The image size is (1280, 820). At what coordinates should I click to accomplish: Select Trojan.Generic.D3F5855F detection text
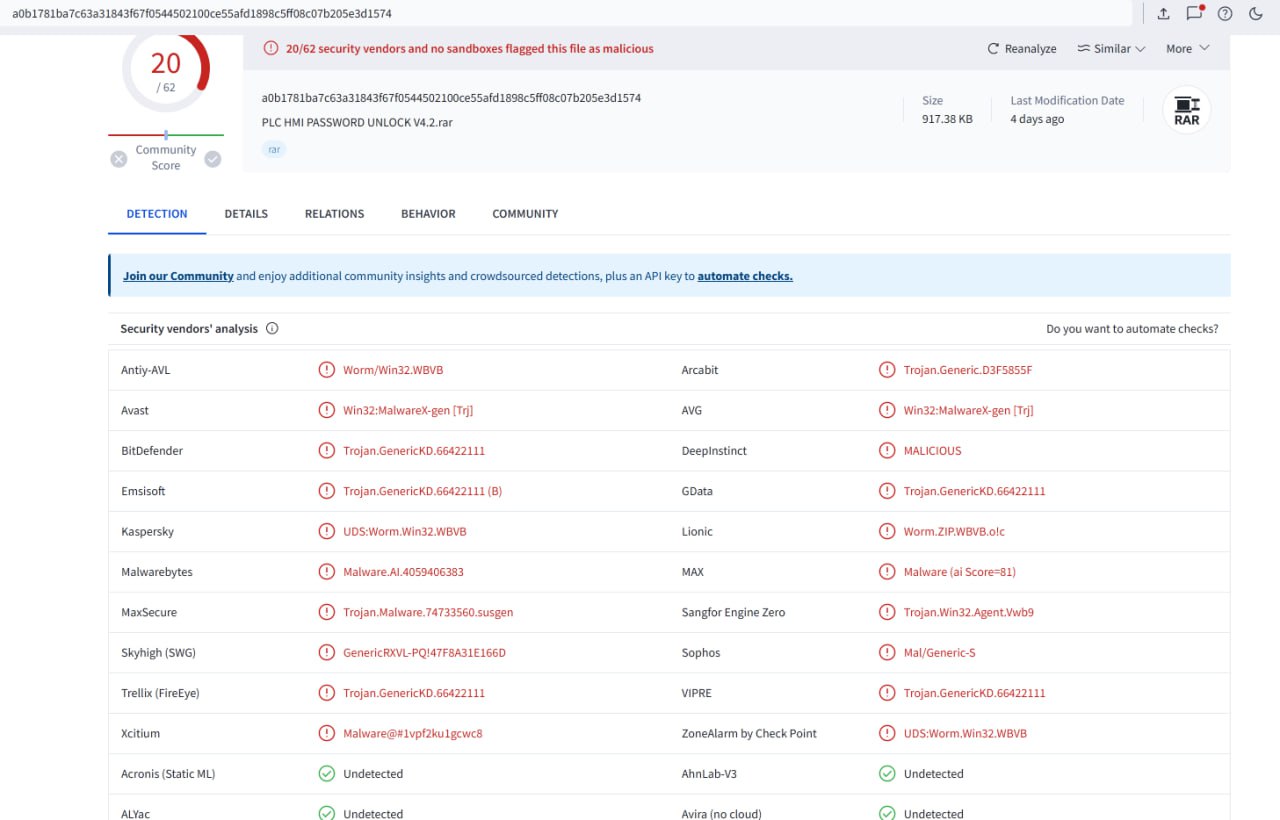coord(968,370)
